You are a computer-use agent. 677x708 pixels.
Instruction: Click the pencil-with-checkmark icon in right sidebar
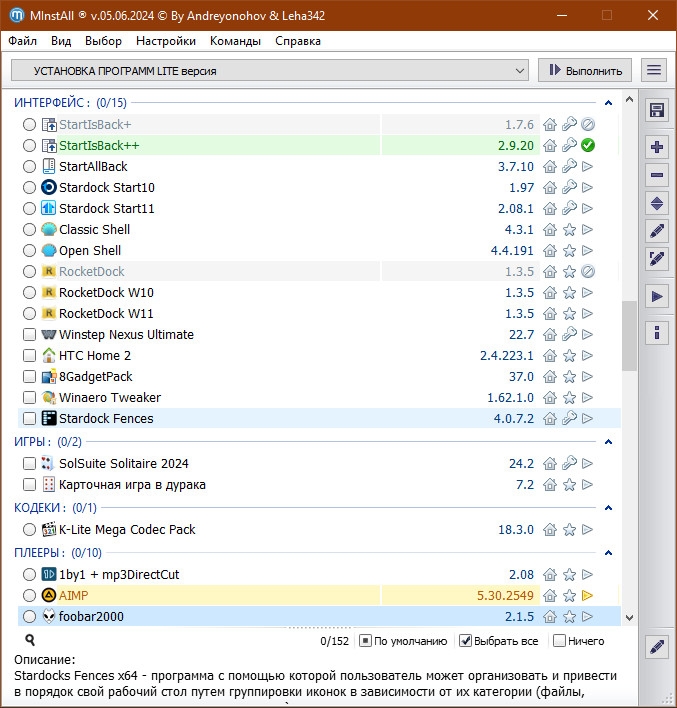pyautogui.click(x=657, y=259)
